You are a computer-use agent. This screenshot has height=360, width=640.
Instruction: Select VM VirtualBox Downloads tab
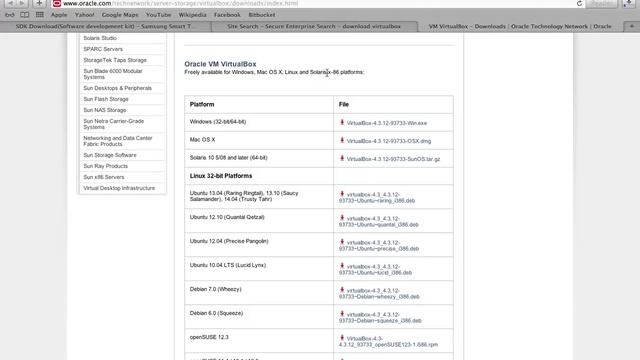click(x=520, y=26)
